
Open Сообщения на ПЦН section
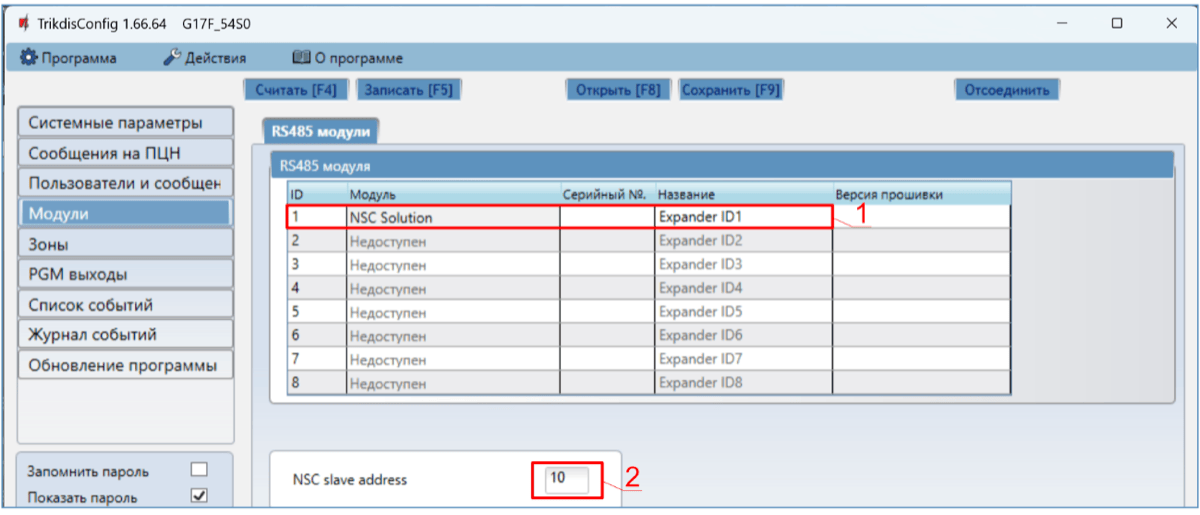125,153
